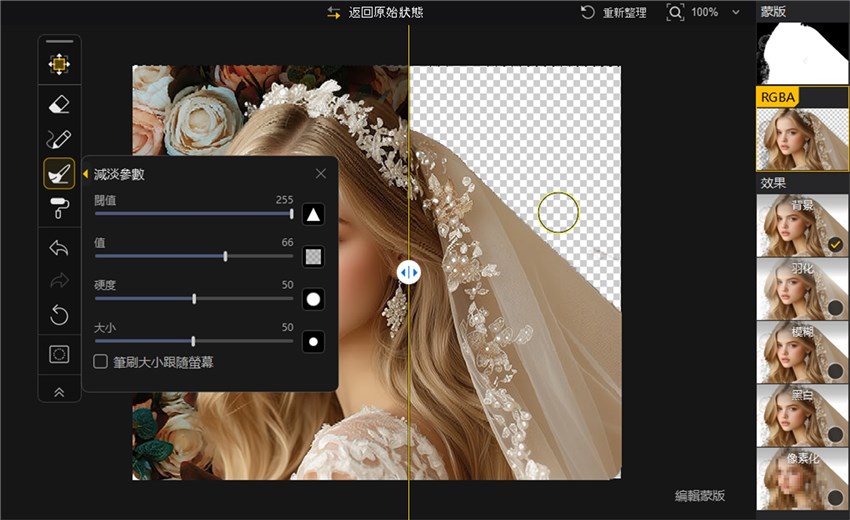The height and width of the screenshot is (520, 850).
Task: Select the 模糊 effect thumbnail
Action: pyautogui.click(x=802, y=352)
